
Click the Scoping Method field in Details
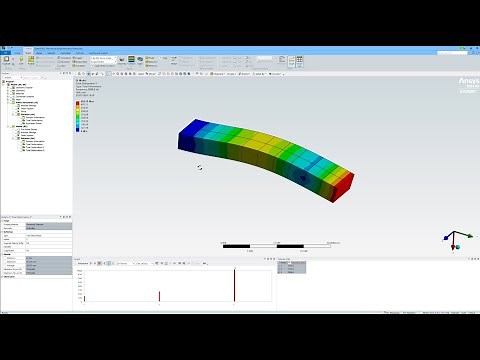click(49, 224)
